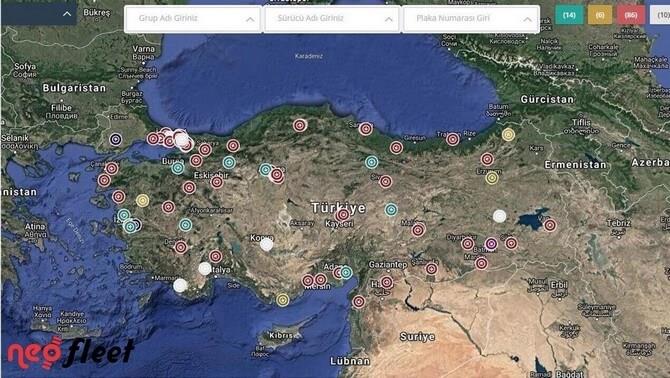Screen dimensions: 670x378
Task: Open the Grup Adı Giriniz dropdown arrow
Action: tap(250, 19)
